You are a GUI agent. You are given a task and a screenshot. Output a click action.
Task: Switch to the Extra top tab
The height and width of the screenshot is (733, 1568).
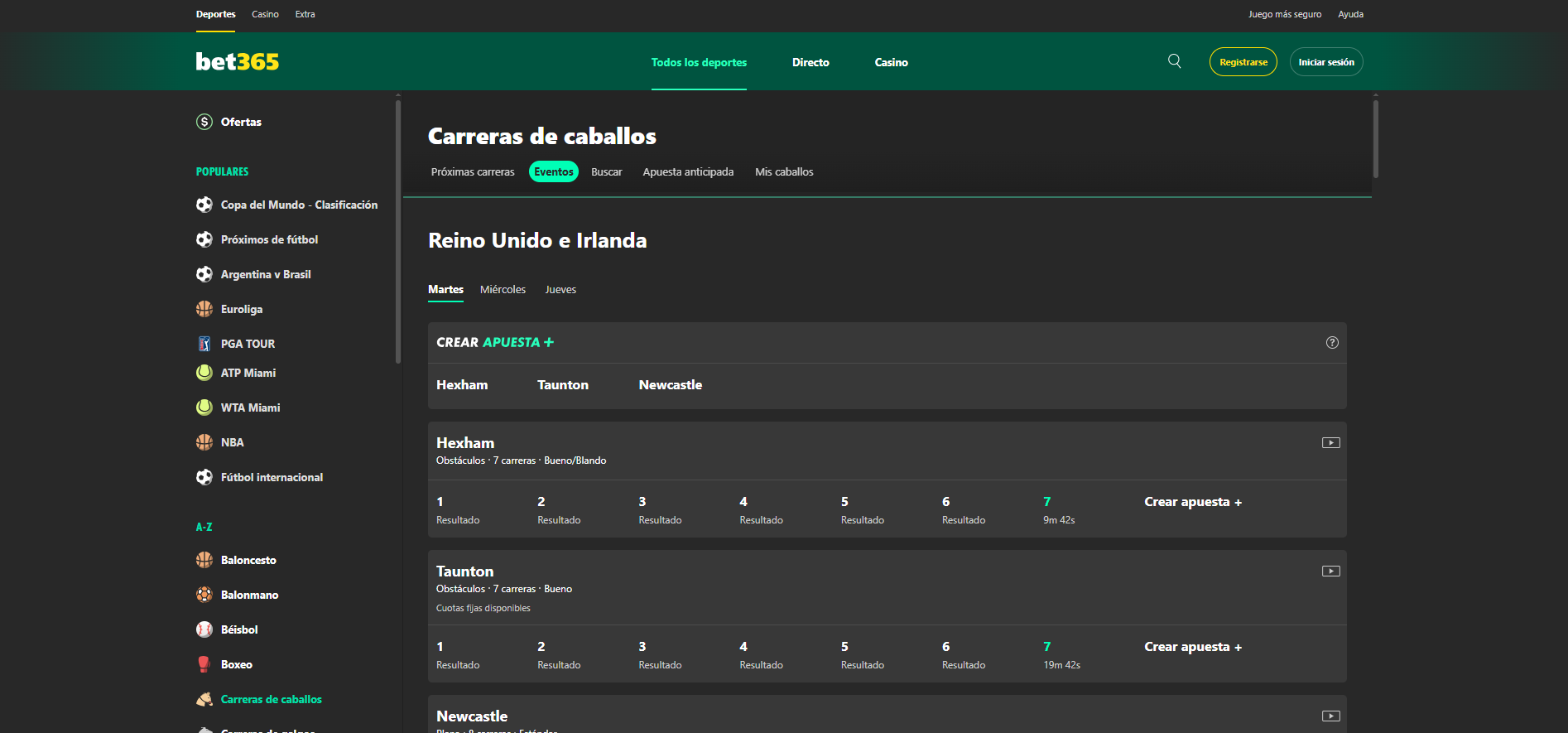[305, 14]
